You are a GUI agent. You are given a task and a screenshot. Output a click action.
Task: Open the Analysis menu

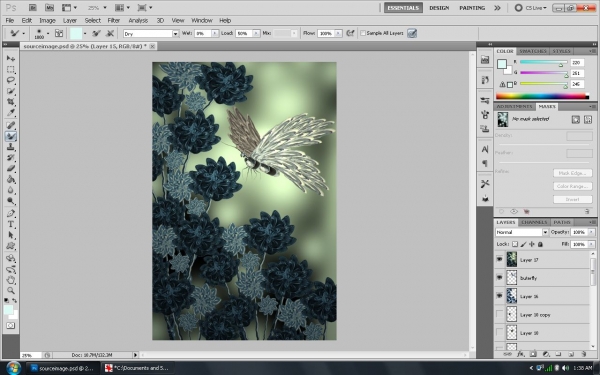[x=138, y=21]
